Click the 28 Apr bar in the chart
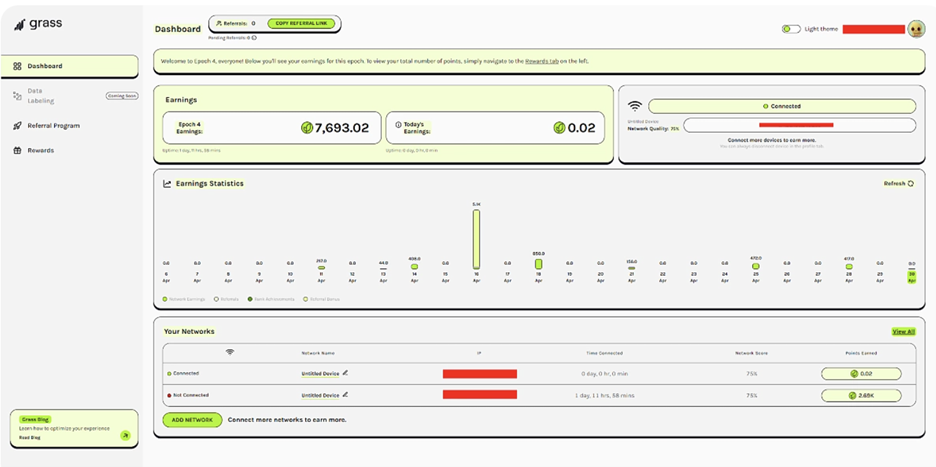936x467 pixels. point(849,266)
